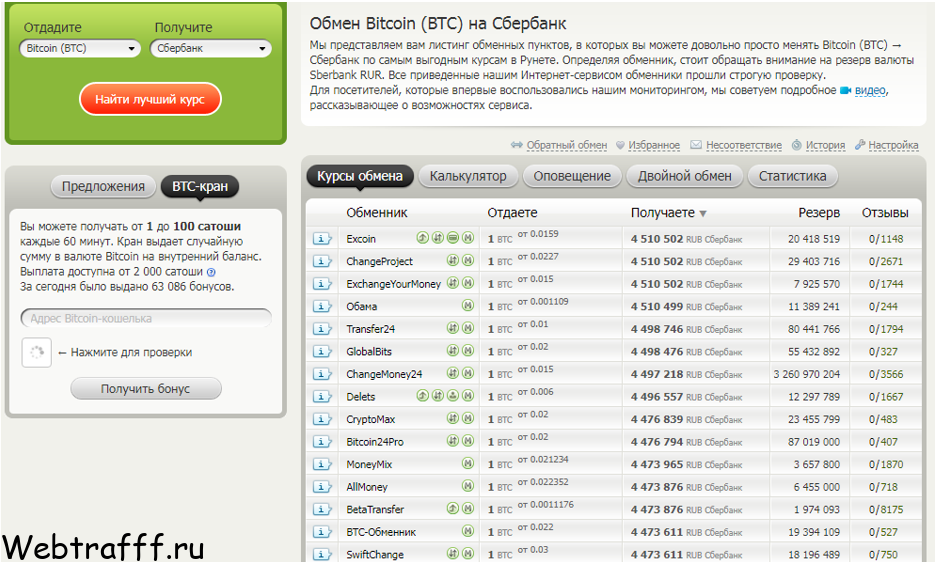Screen dimensions: 935x562
Task: Open the Получите dropdown showing Сбербанк
Action: (211, 48)
